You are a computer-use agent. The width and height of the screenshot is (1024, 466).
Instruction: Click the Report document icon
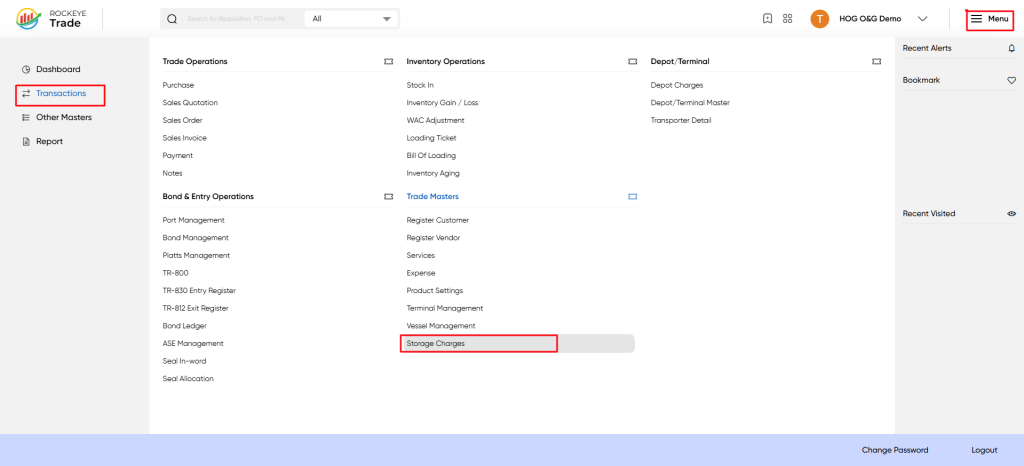pyautogui.click(x=26, y=142)
